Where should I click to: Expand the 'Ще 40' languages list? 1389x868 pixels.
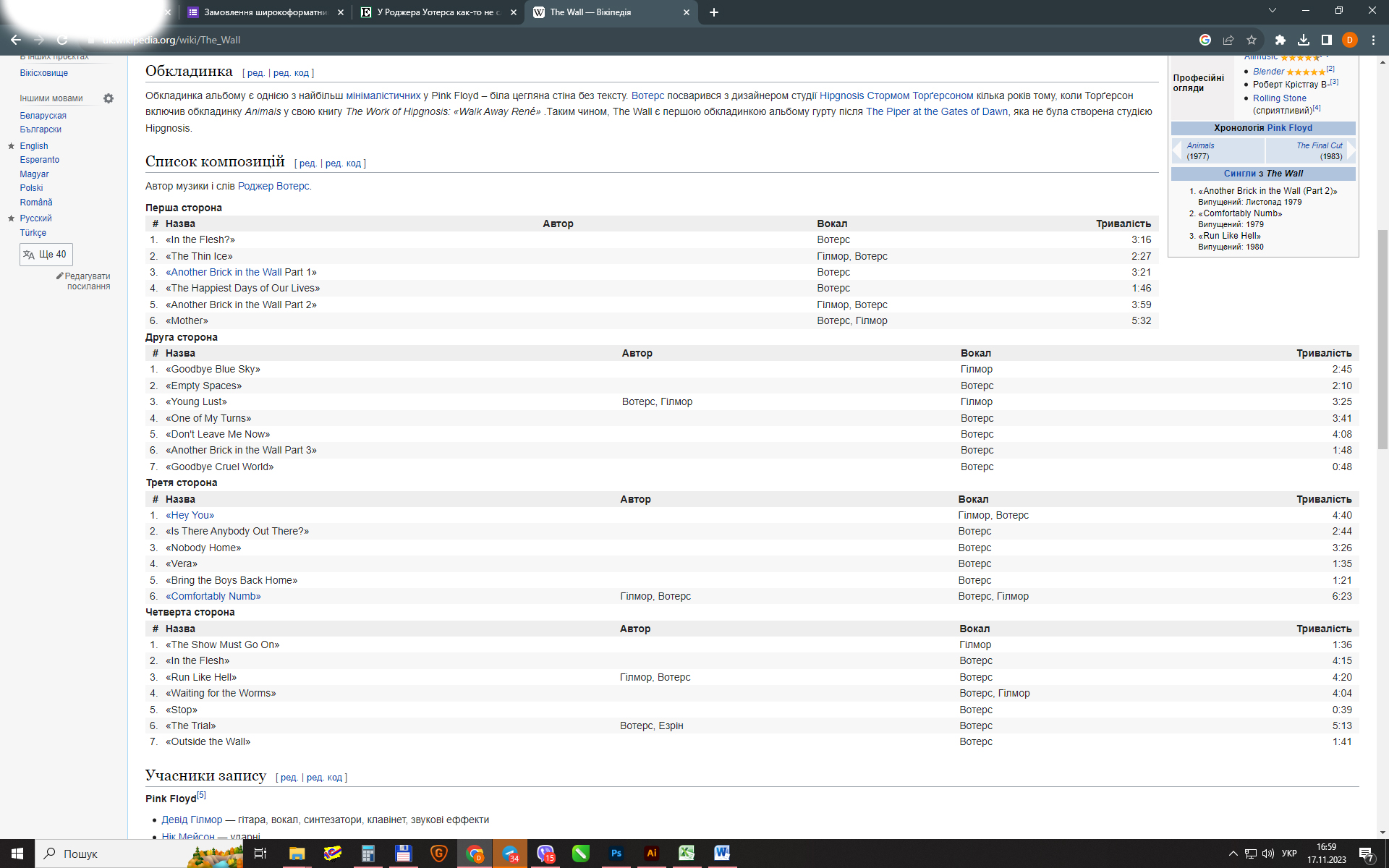46,255
